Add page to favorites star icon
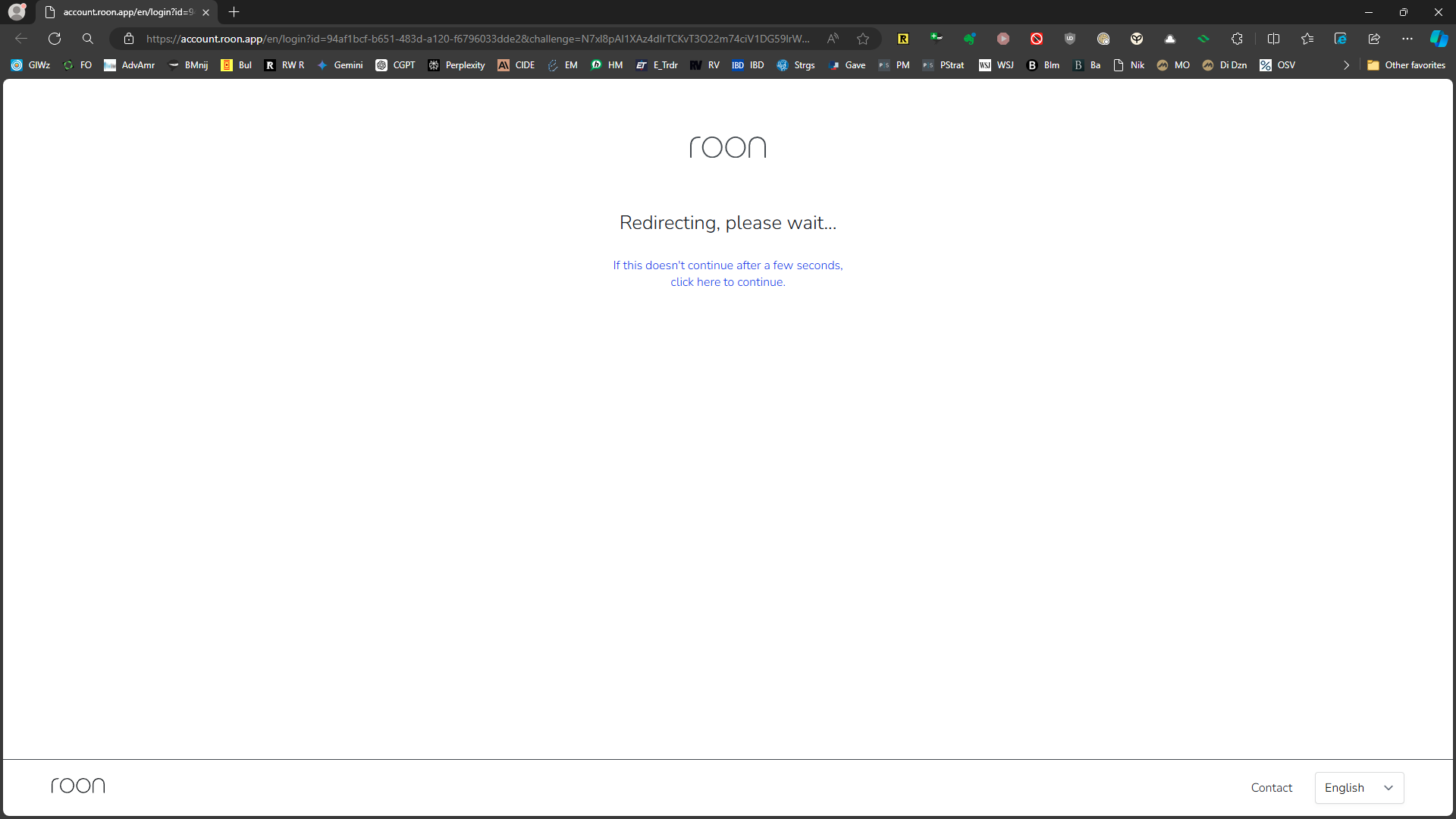Screen dimensions: 1456x819 (x=863, y=39)
